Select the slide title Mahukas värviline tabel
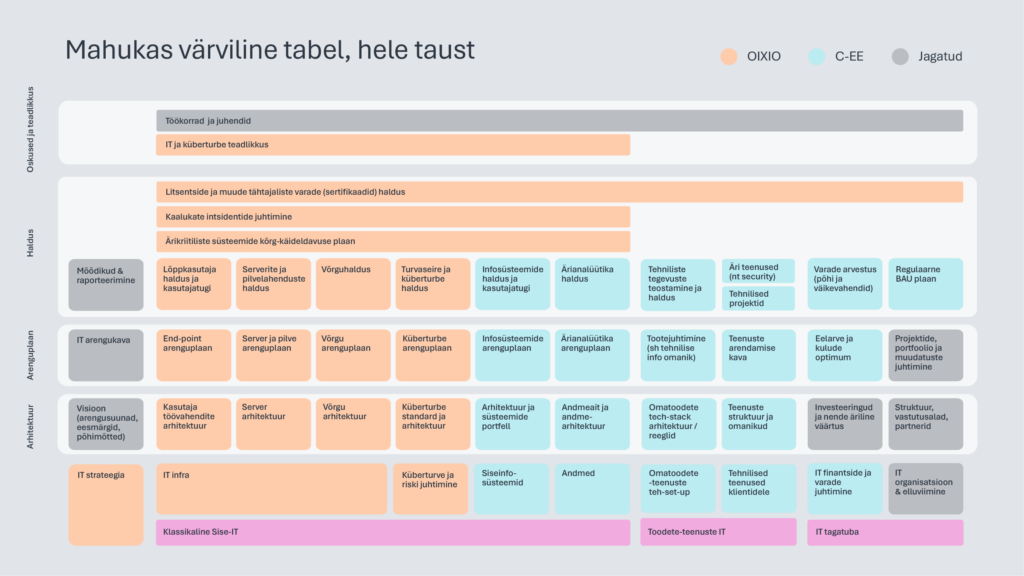Image resolution: width=1024 pixels, height=576 pixels. [x=270, y=50]
